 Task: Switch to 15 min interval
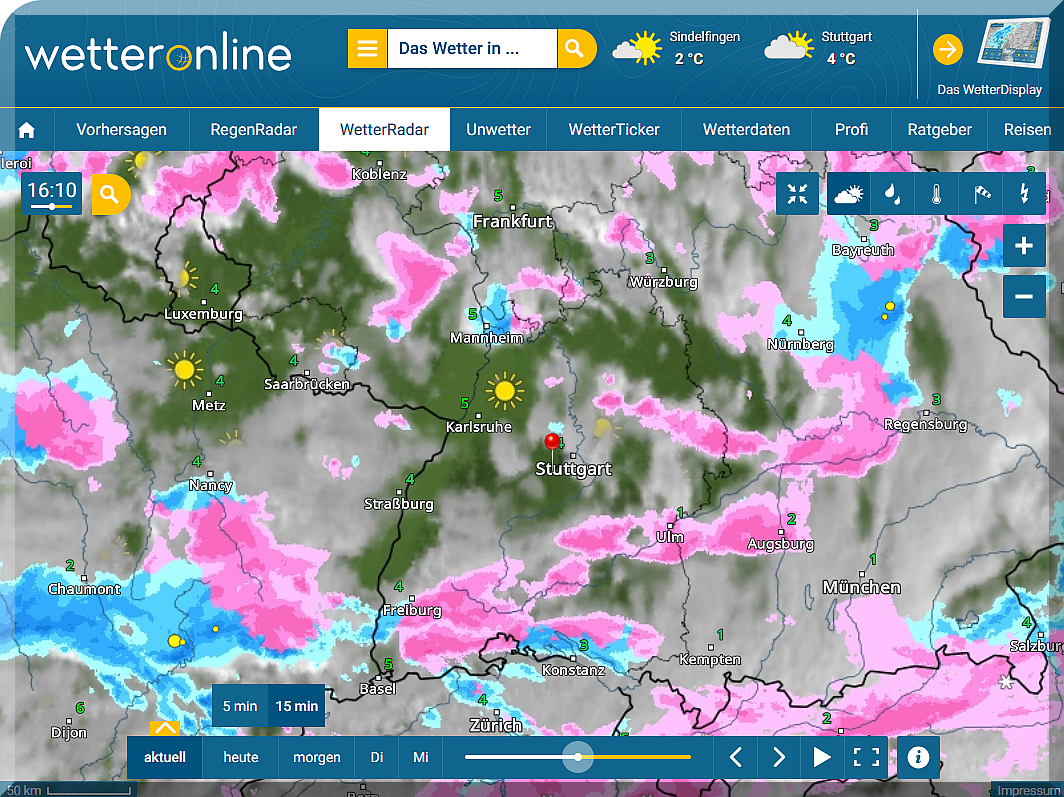297,706
